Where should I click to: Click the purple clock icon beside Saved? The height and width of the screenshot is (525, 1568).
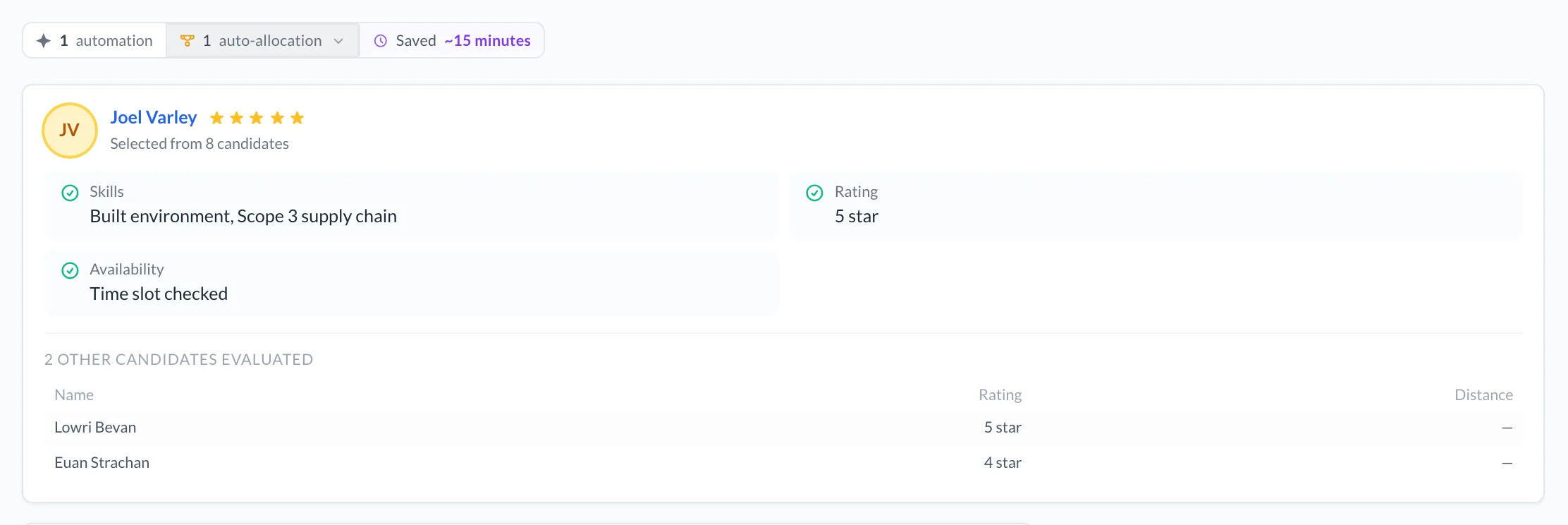(381, 41)
